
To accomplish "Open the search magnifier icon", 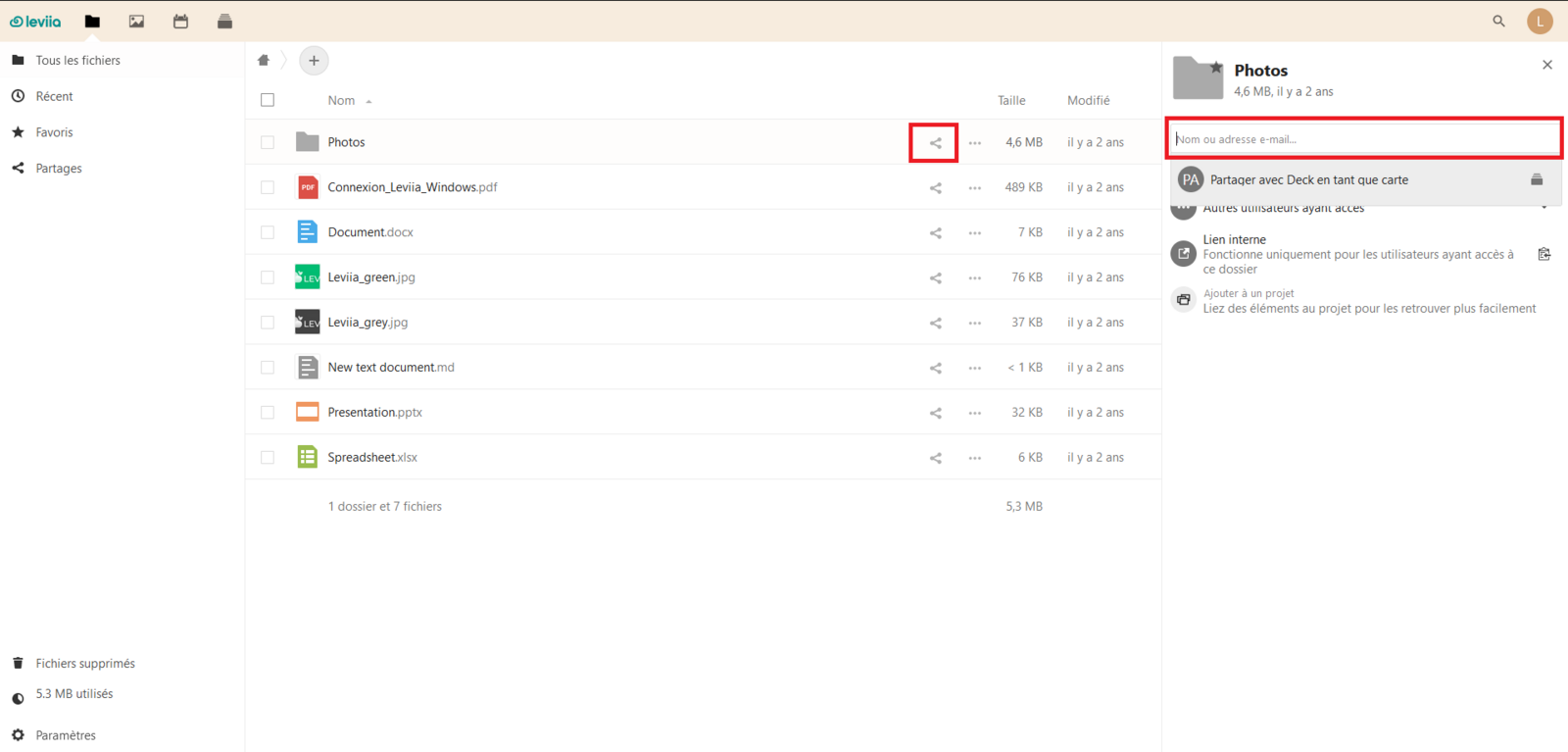I will tap(1498, 21).
